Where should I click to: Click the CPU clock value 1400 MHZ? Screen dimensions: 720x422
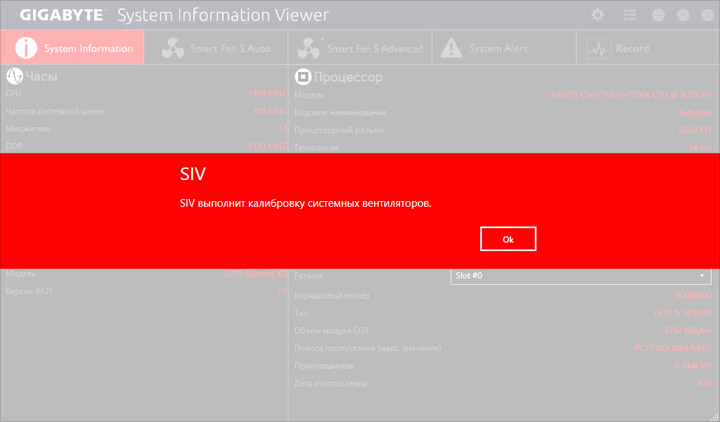click(267, 93)
